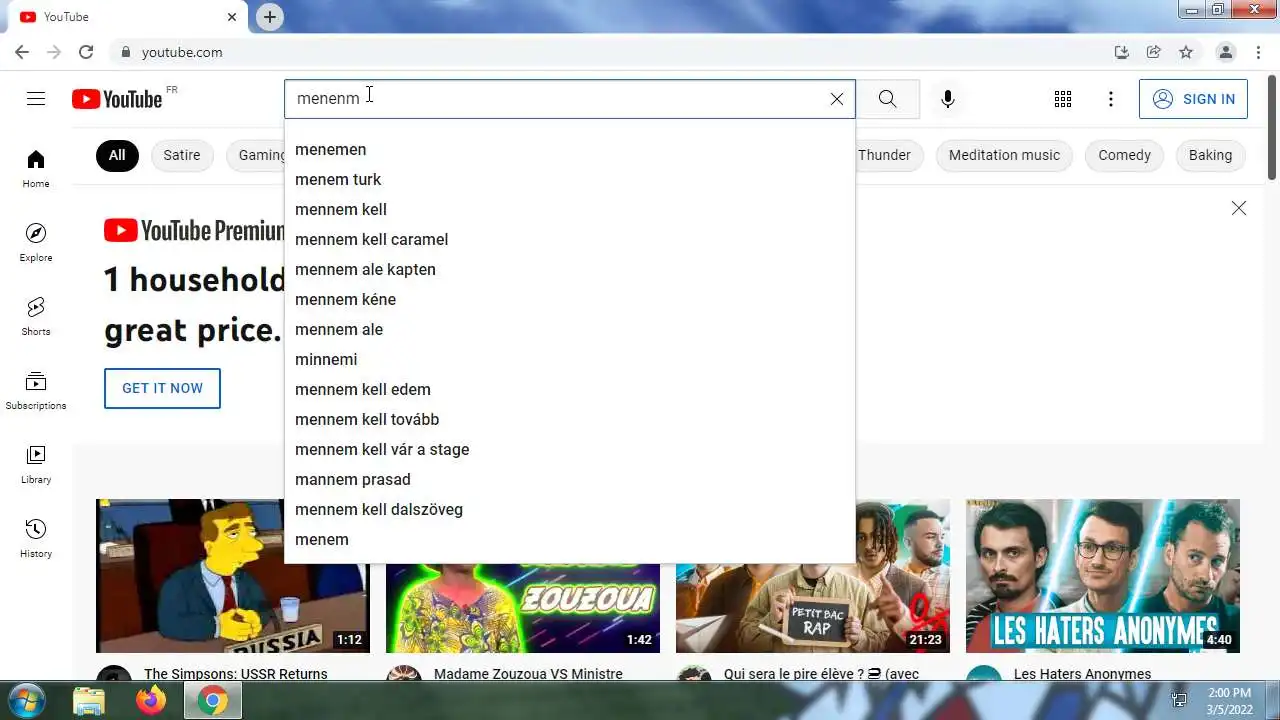The height and width of the screenshot is (720, 1280).
Task: Open 'Madame Zouzoua VS Ministre' title
Action: click(x=528, y=674)
